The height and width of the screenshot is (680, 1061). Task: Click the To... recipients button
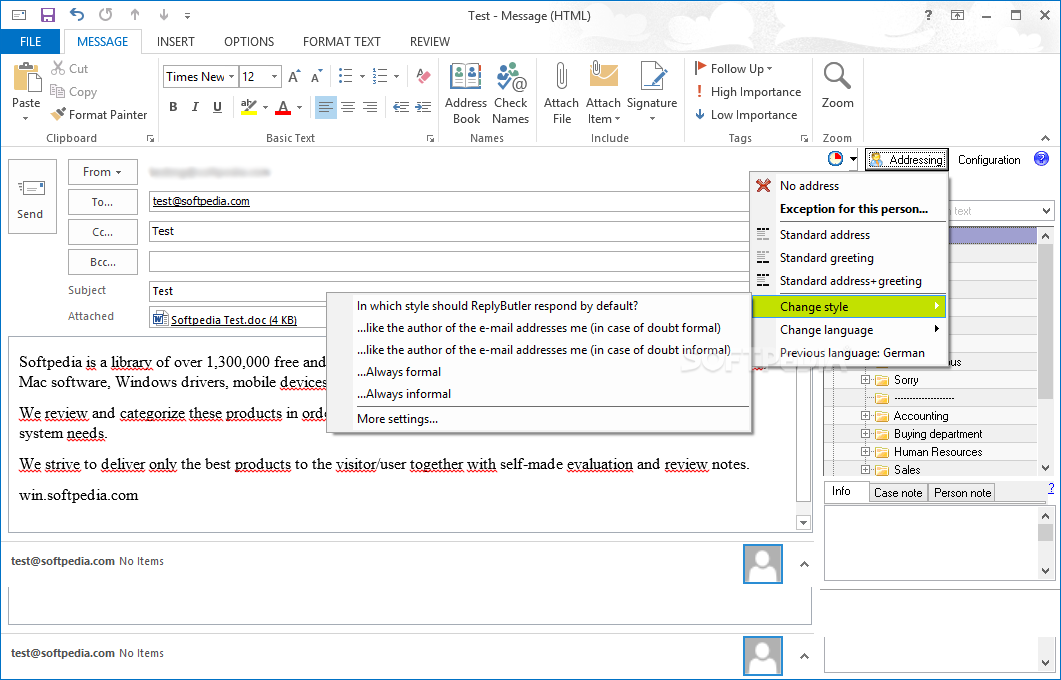coord(103,202)
